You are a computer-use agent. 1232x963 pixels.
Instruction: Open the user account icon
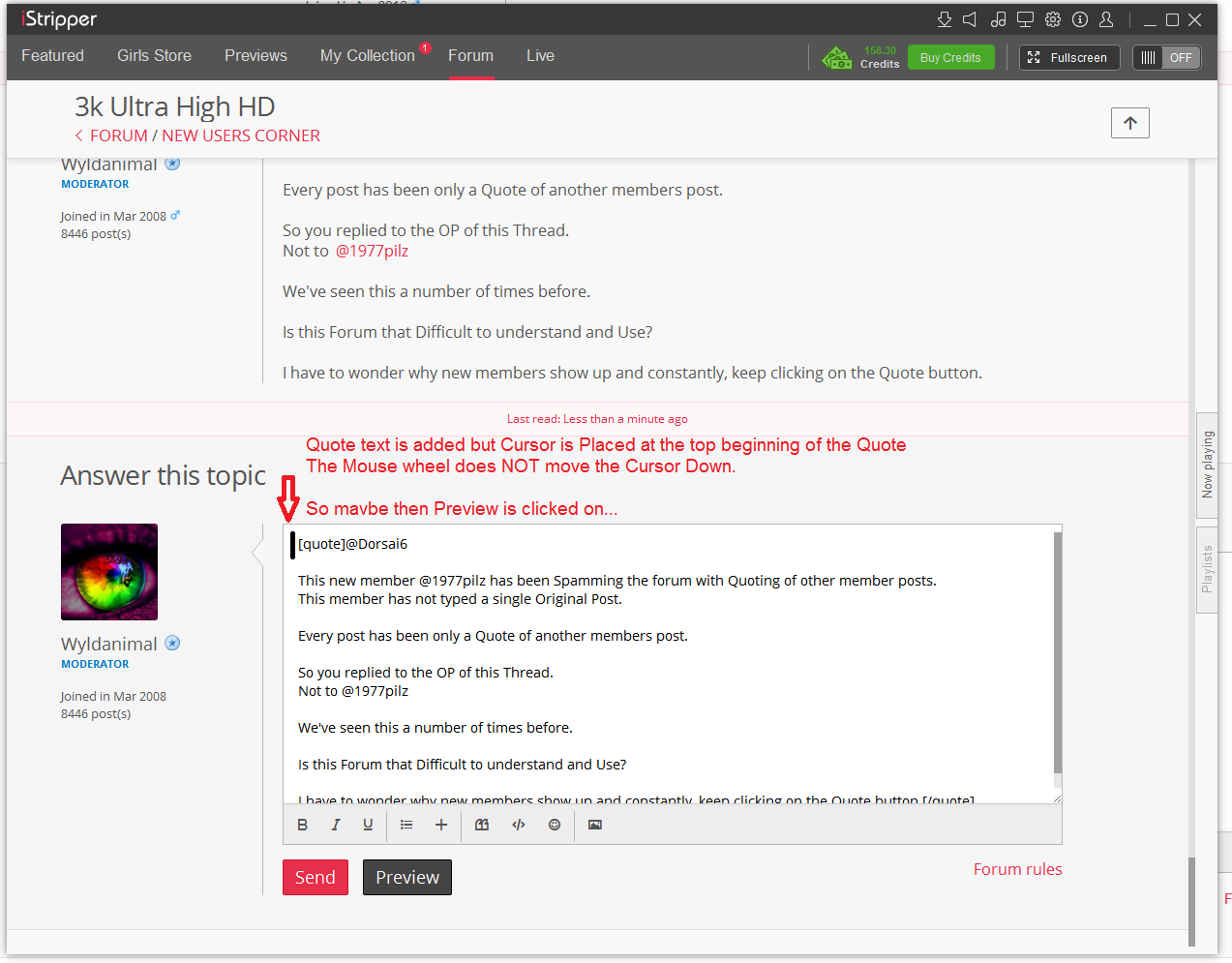coord(1107,19)
